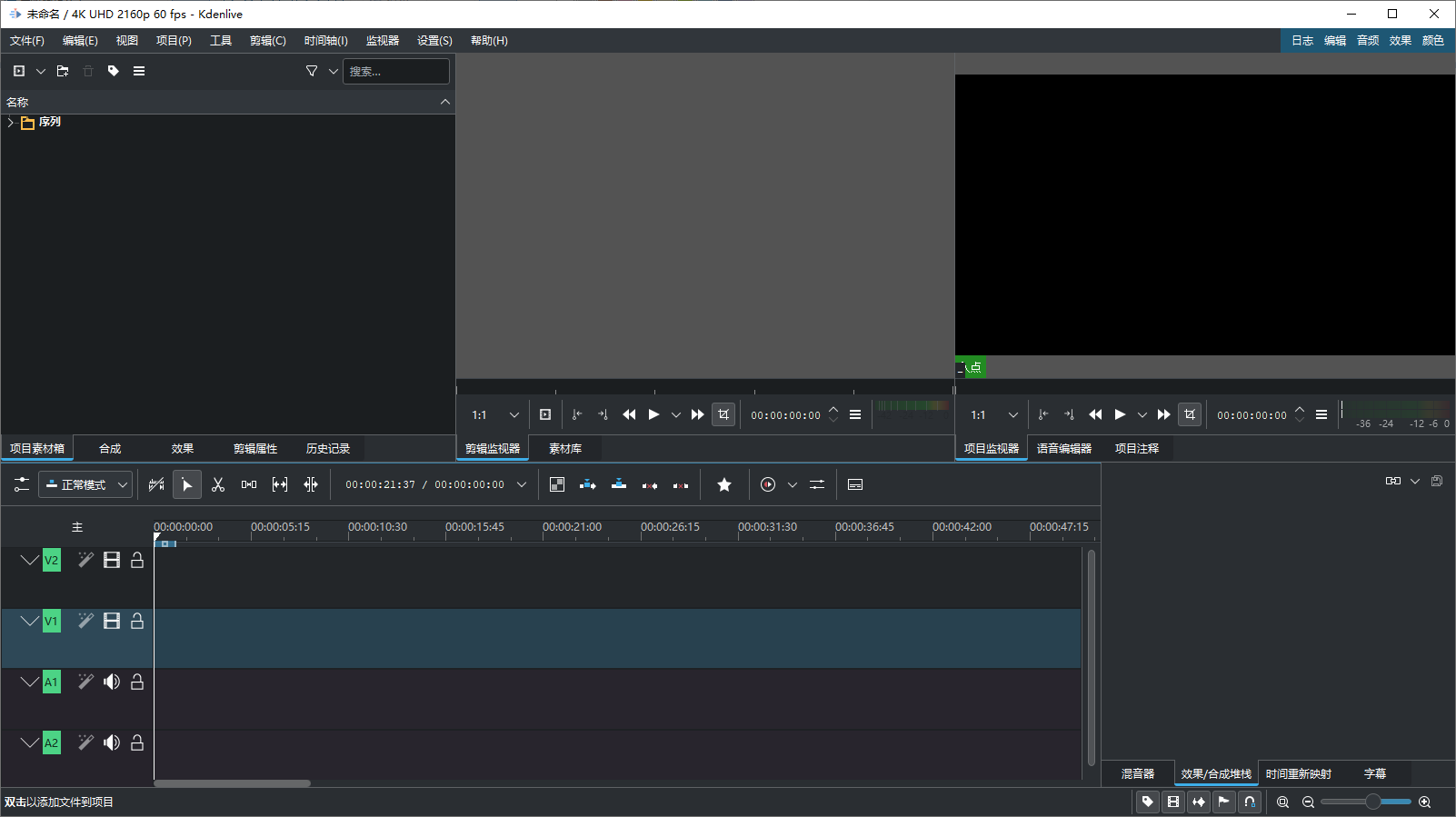Hide video track V1
Image resolution: width=1456 pixels, height=817 pixels.
(112, 622)
